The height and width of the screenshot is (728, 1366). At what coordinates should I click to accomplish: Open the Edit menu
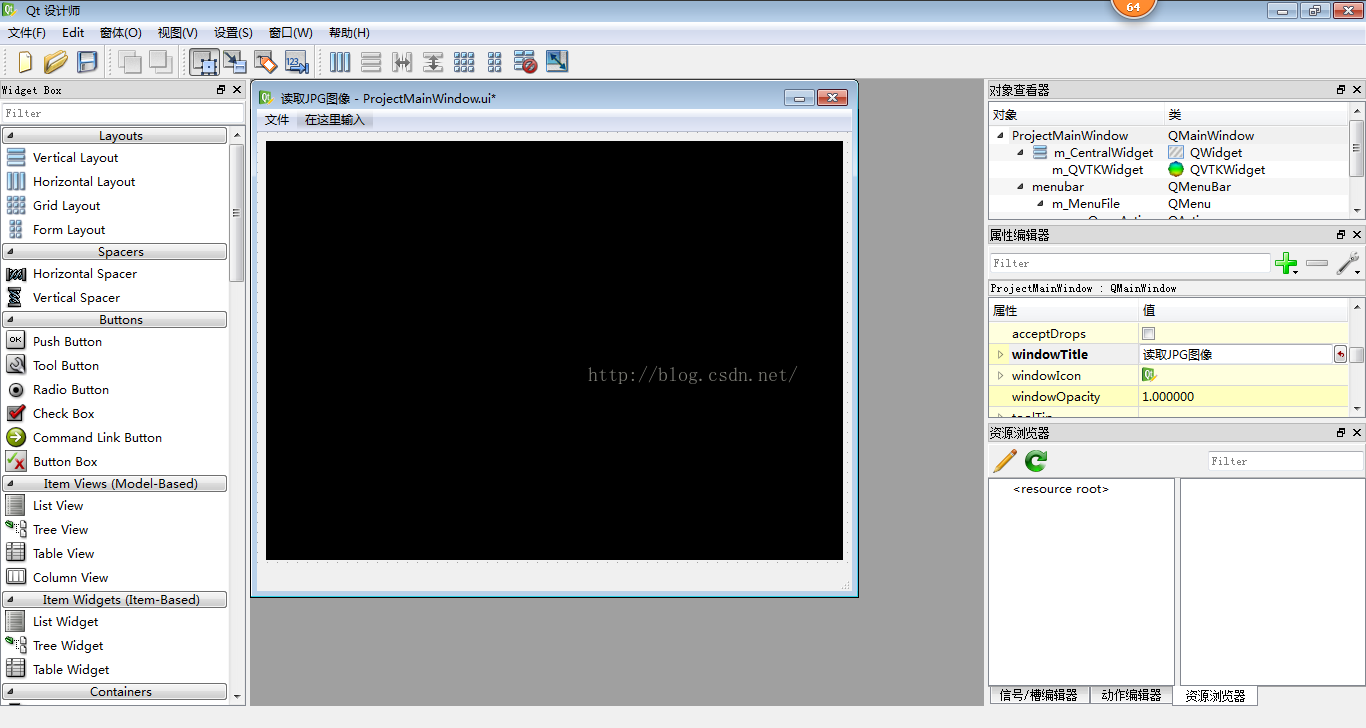[73, 33]
